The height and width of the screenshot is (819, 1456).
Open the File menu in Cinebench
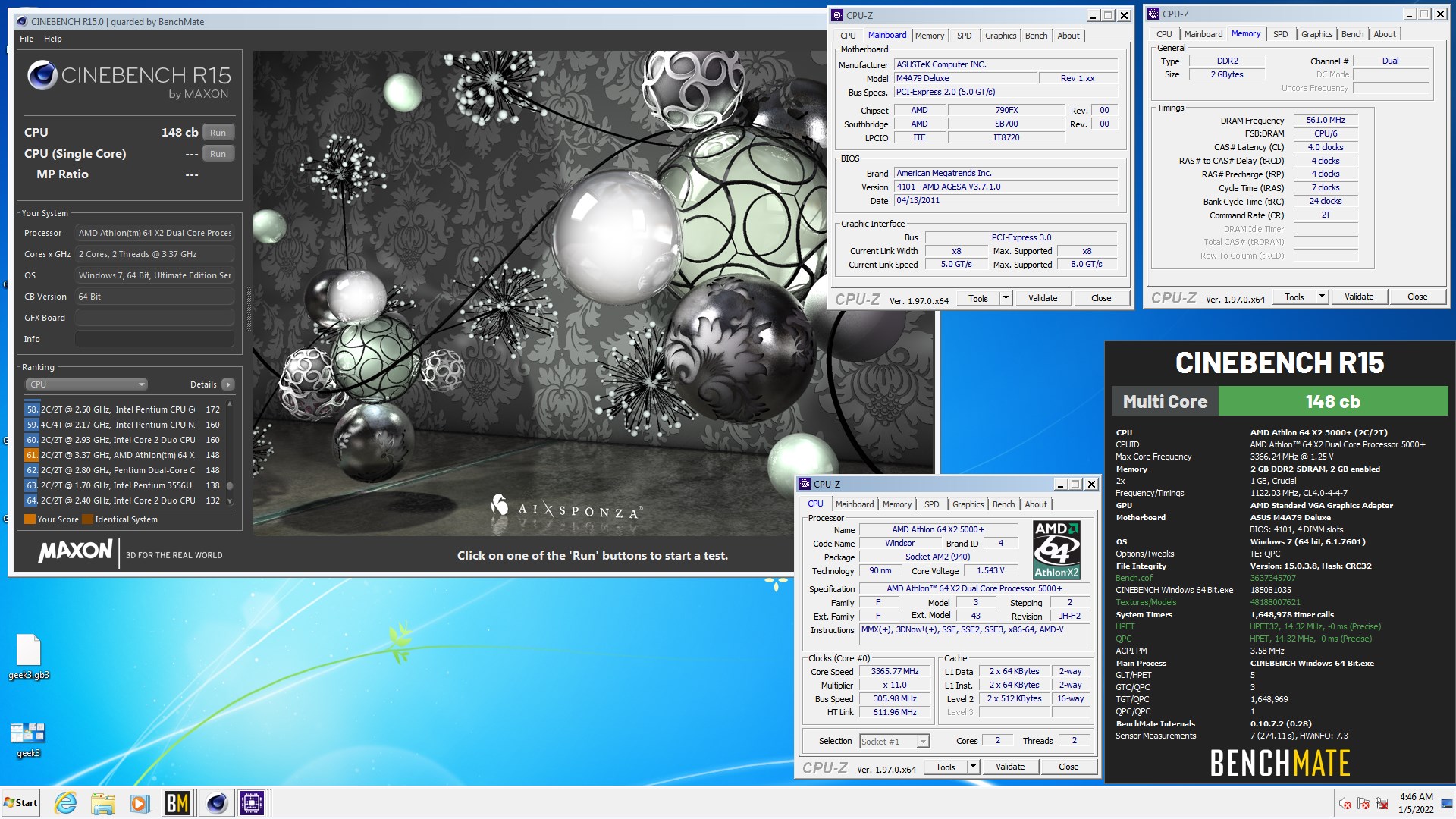click(x=27, y=39)
